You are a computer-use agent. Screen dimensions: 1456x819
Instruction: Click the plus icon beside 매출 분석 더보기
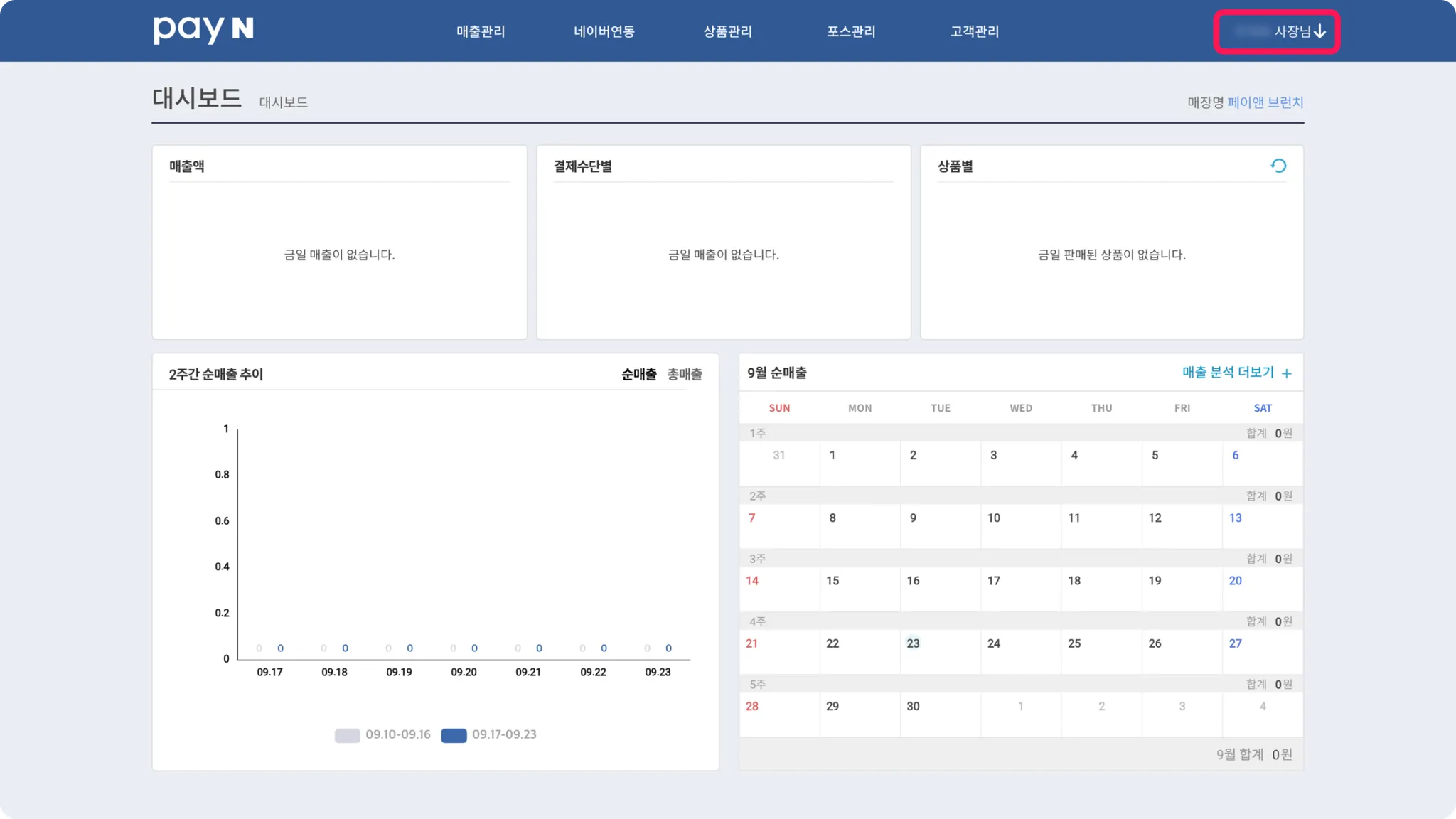coord(1286,373)
